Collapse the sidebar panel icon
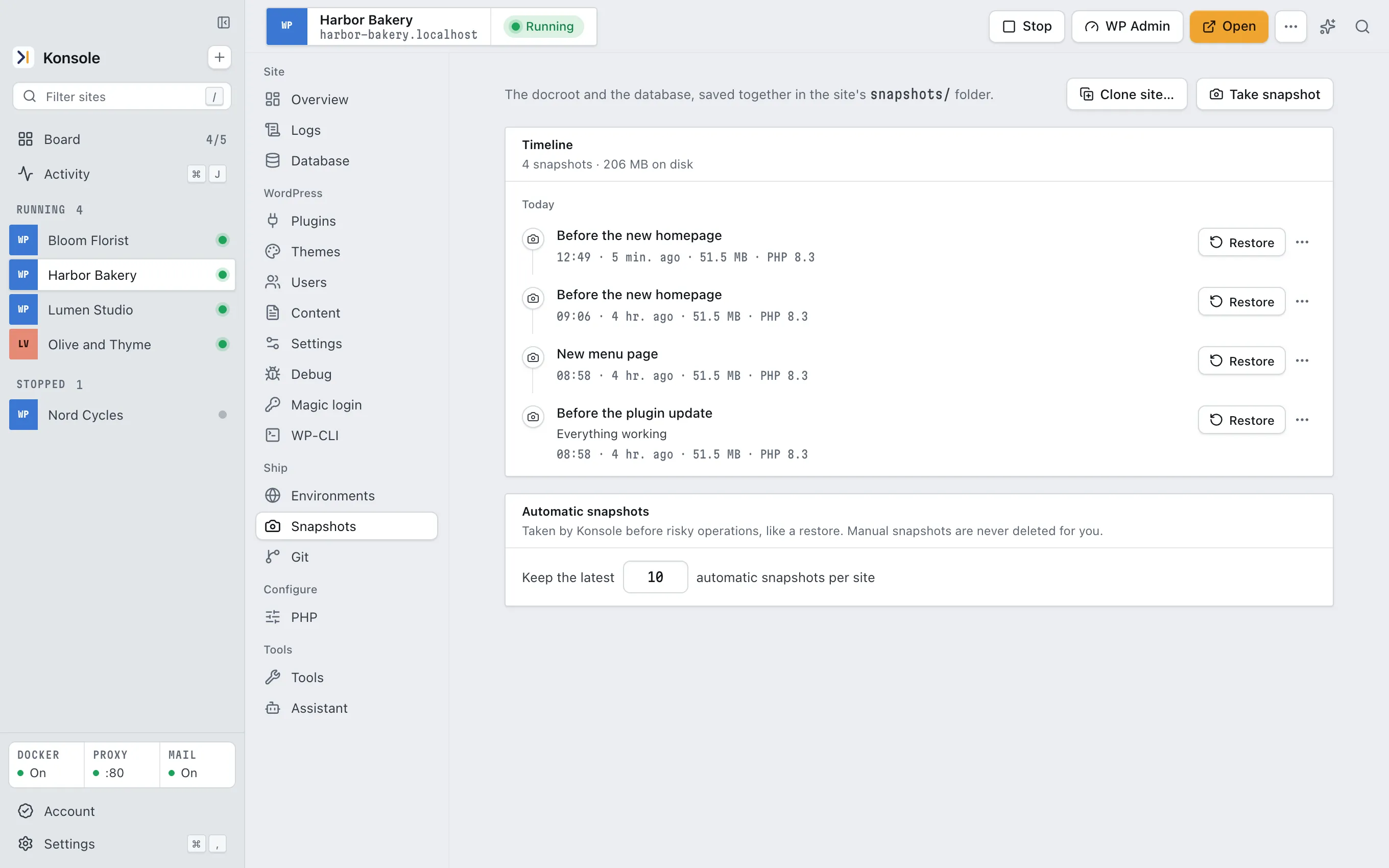 tap(223, 22)
